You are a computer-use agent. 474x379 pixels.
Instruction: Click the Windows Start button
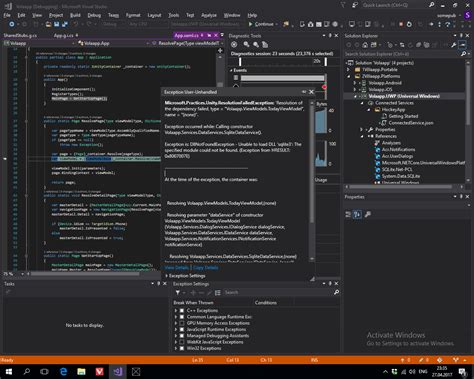[9, 371]
